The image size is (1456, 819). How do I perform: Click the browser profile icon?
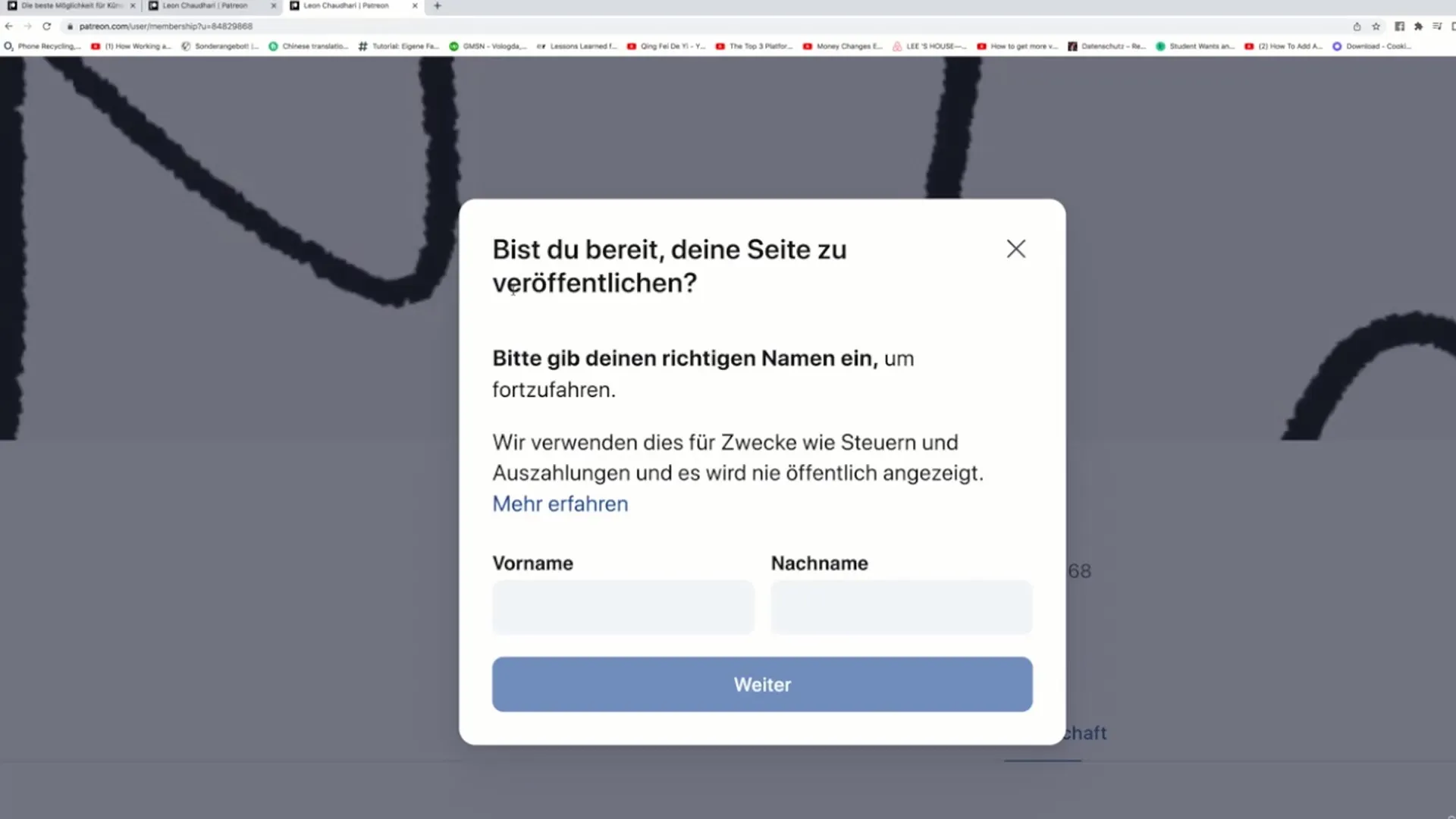[x=1453, y=27]
